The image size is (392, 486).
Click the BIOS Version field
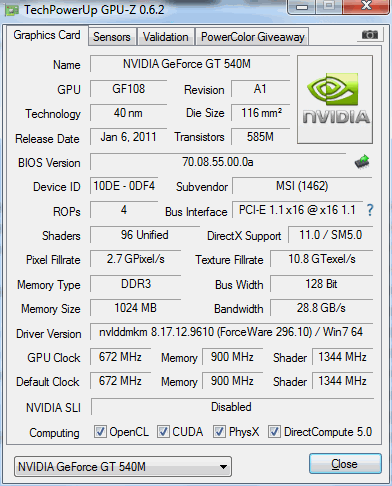pos(218,162)
